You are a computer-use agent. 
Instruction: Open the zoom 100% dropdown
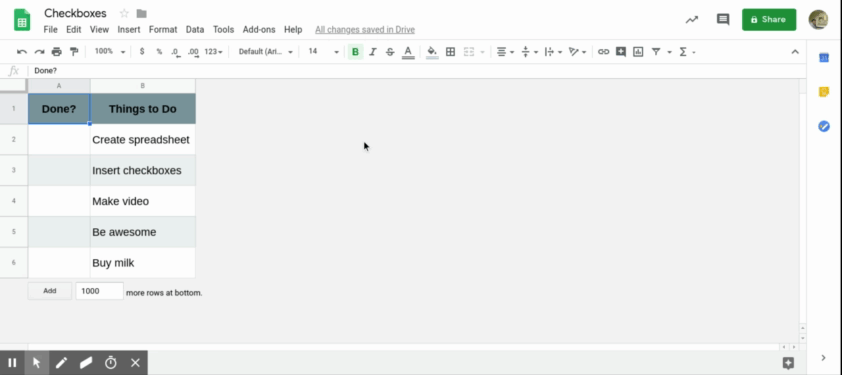110,52
